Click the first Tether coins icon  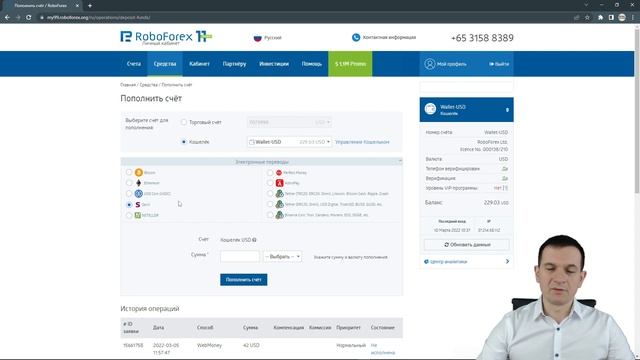pos(280,193)
